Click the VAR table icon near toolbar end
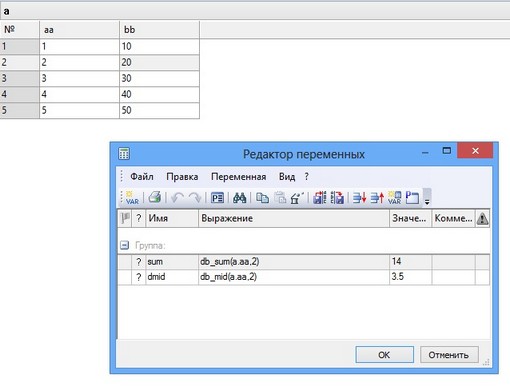510x387 pixels. [395, 198]
